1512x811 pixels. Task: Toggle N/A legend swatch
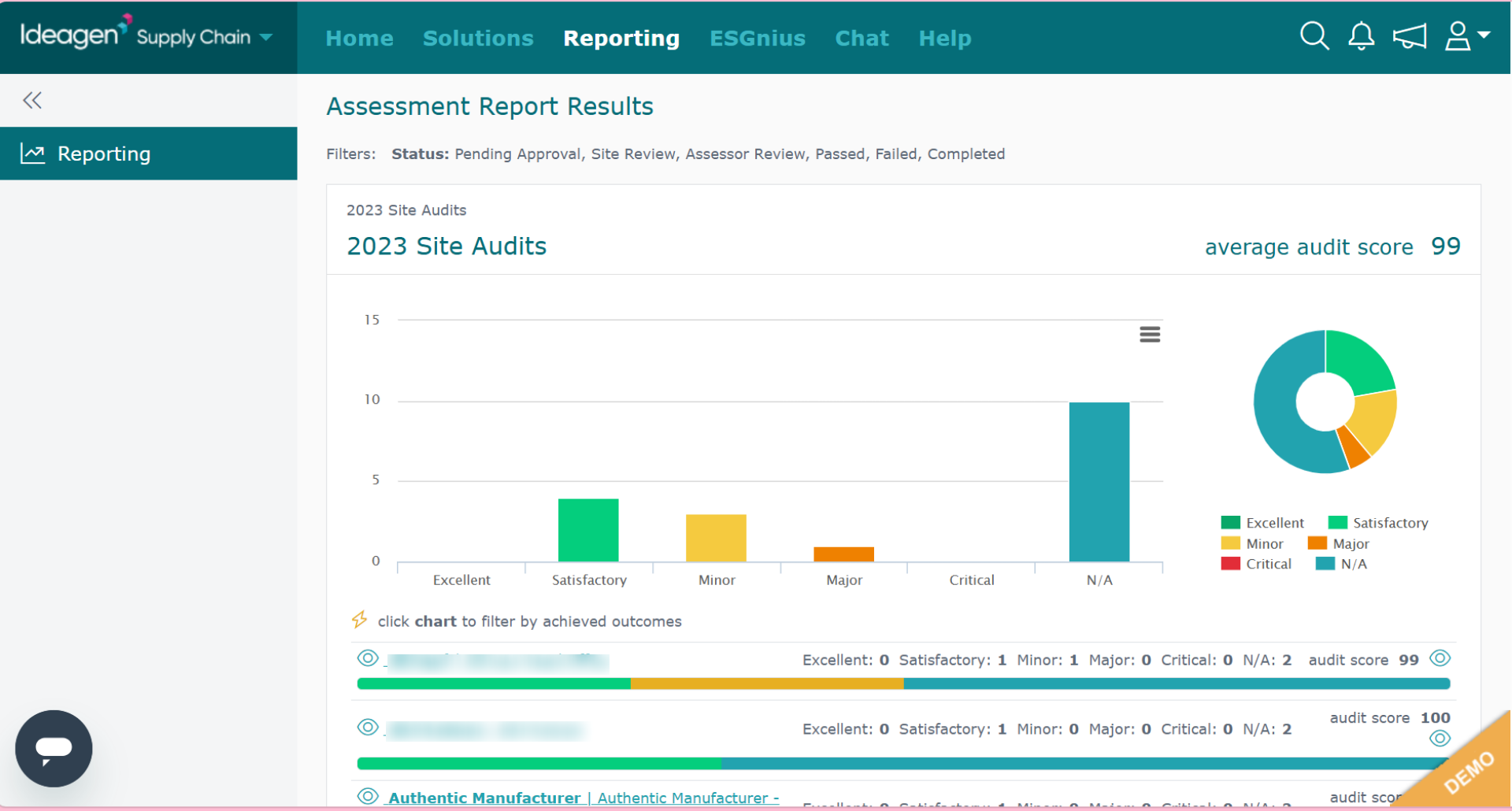[1325, 564]
